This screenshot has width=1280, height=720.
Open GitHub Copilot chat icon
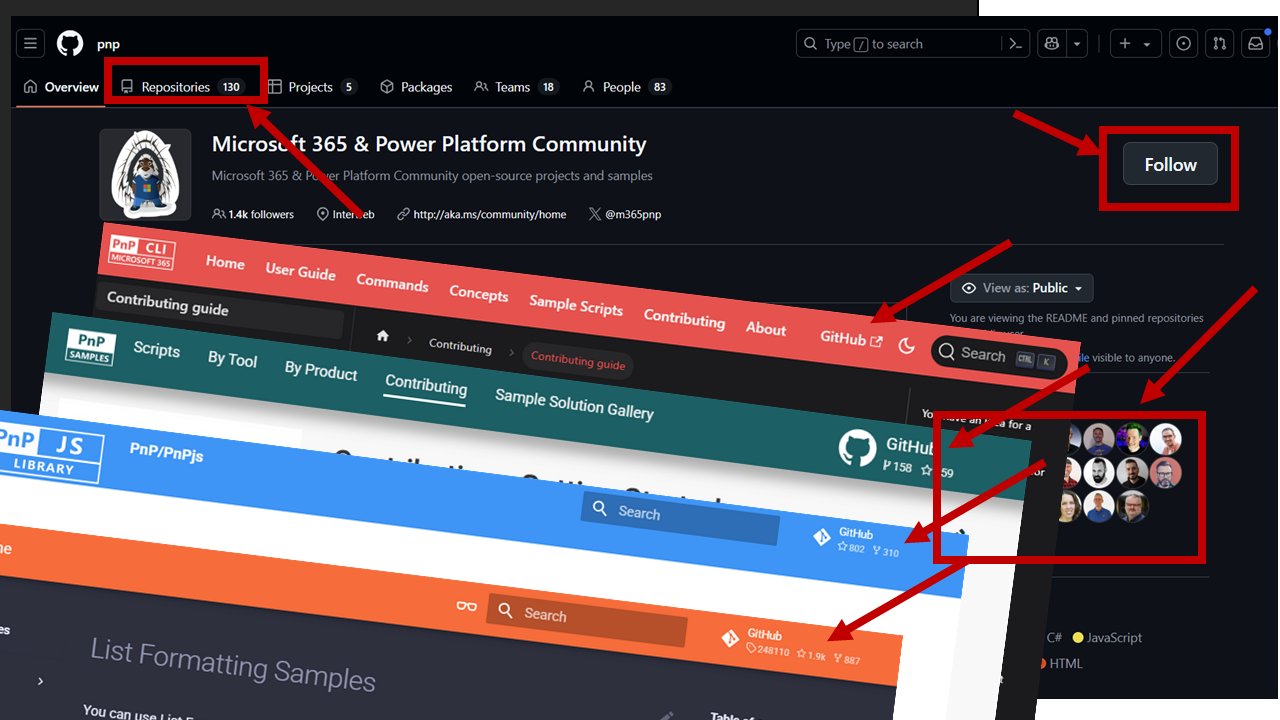(x=1052, y=44)
